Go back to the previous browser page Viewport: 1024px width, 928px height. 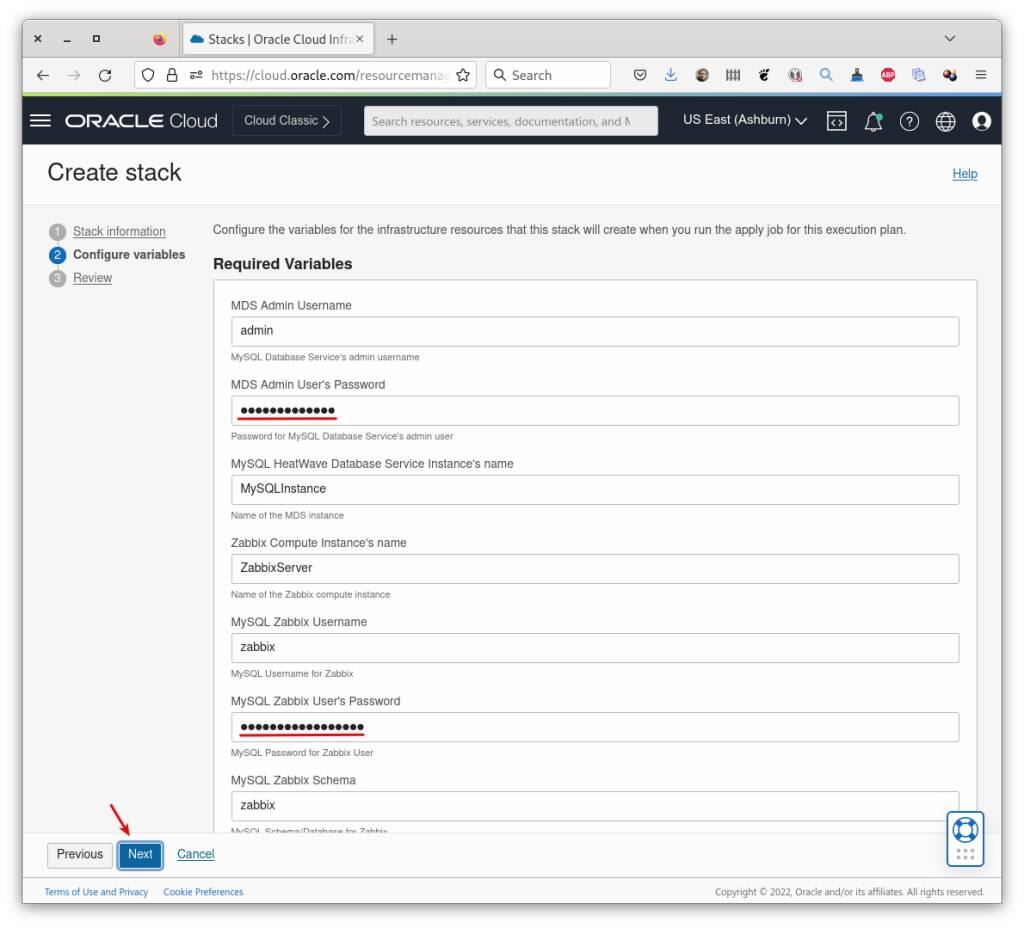[x=43, y=75]
